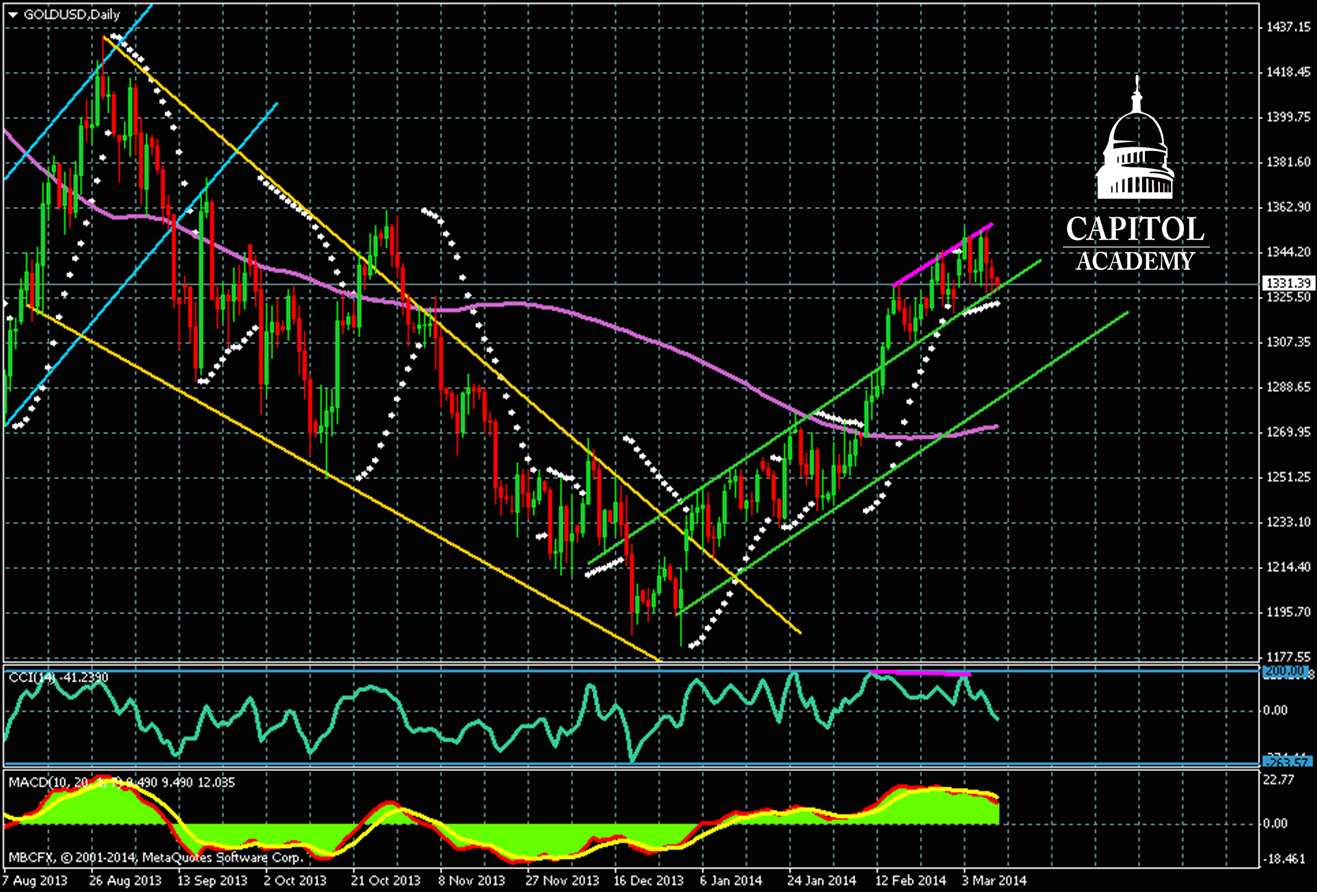Click the CCI 200.00 level tag

point(1284,672)
